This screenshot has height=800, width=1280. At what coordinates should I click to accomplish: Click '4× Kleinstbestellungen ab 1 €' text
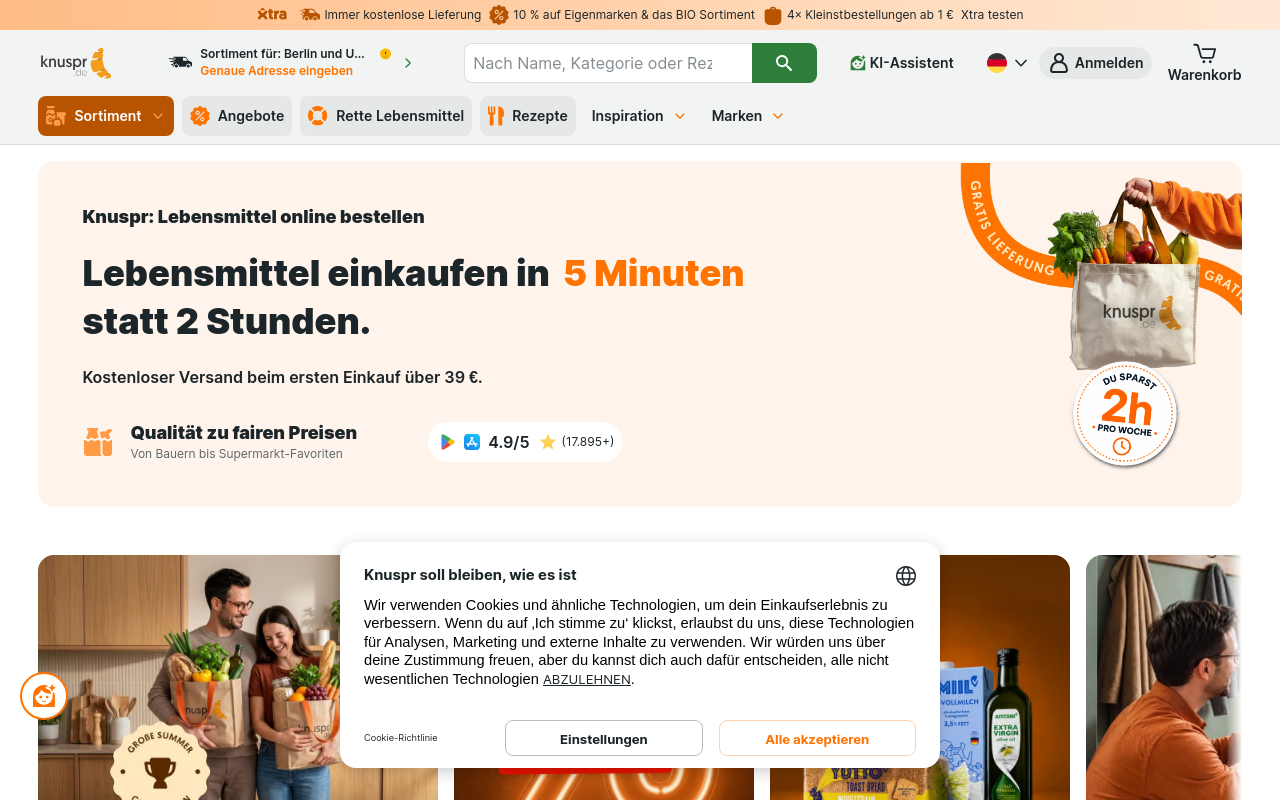coord(870,15)
